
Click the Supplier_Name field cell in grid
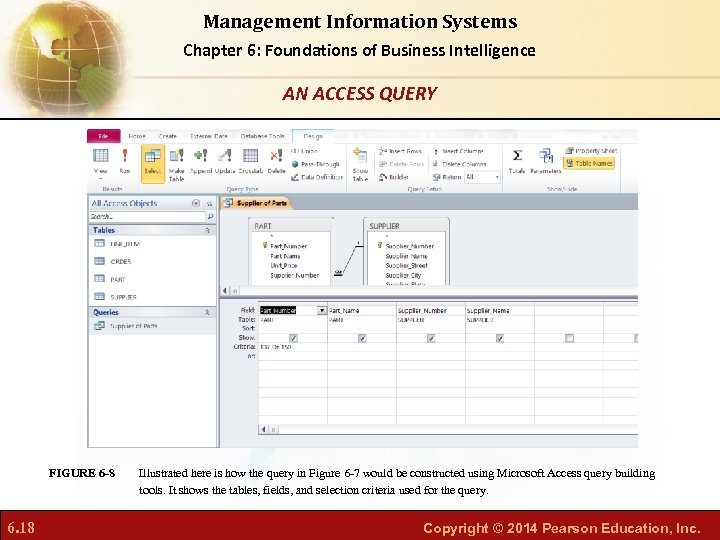click(500, 310)
